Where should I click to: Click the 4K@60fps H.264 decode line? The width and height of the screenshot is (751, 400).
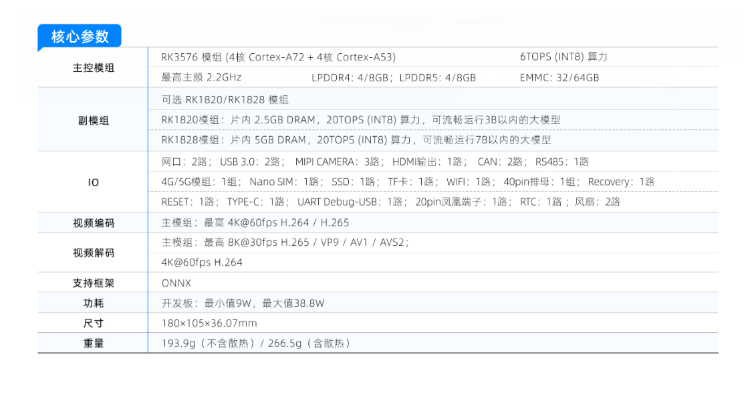coord(202,263)
